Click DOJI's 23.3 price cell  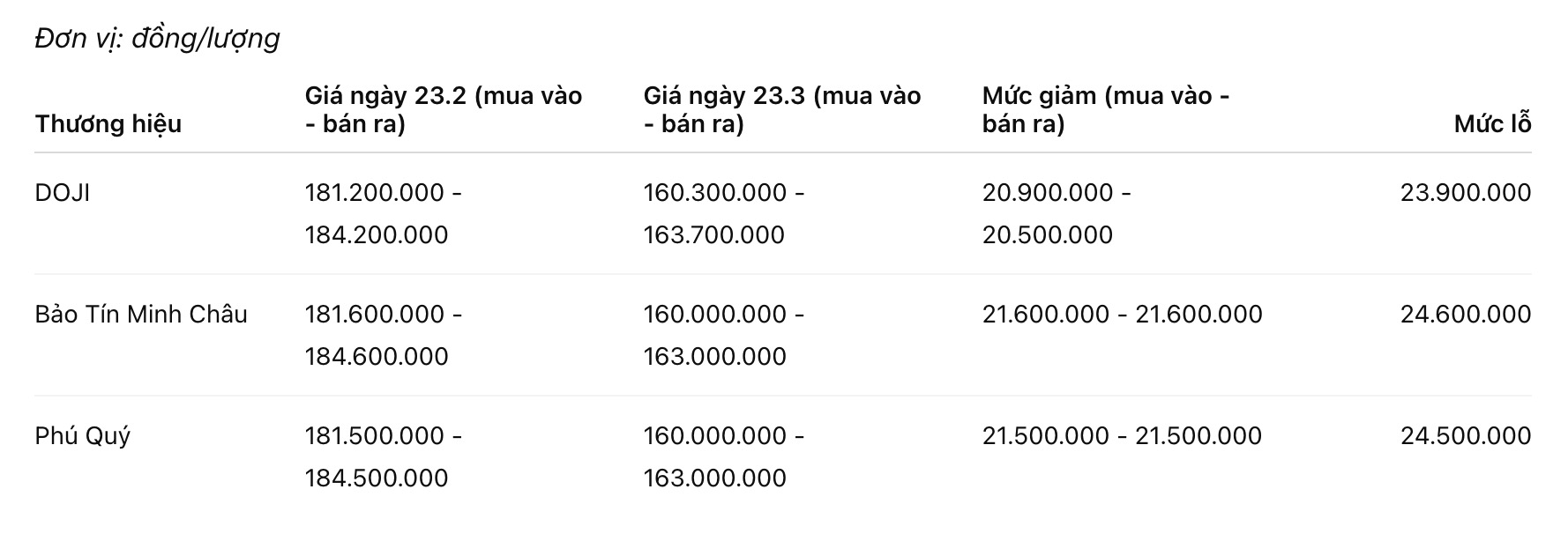723,213
